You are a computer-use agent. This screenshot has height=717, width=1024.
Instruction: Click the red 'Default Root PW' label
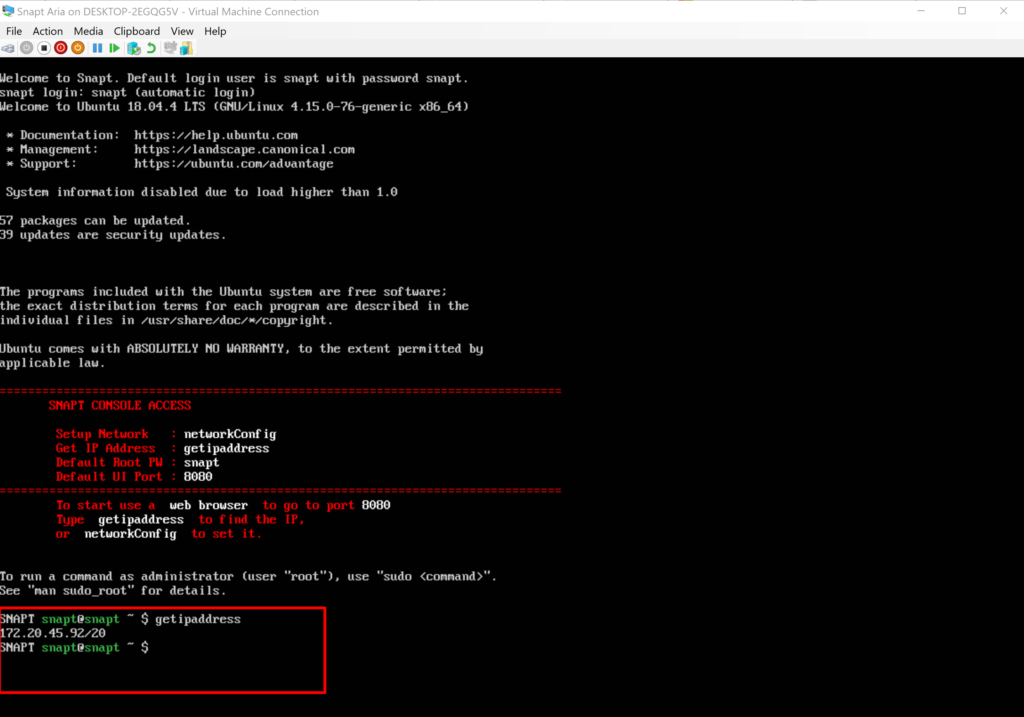click(109, 463)
